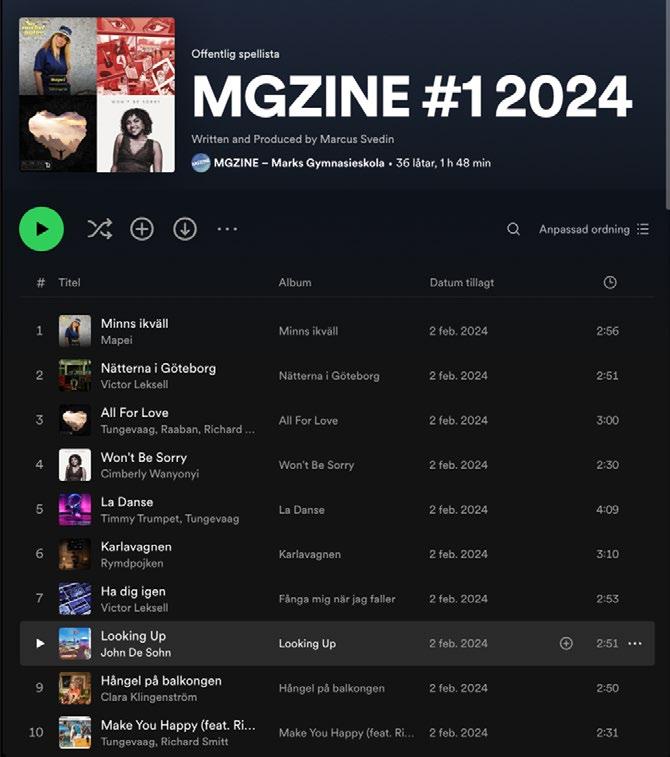Click the 4:09 duration of La Danse
This screenshot has width=670, height=757.
coord(607,509)
